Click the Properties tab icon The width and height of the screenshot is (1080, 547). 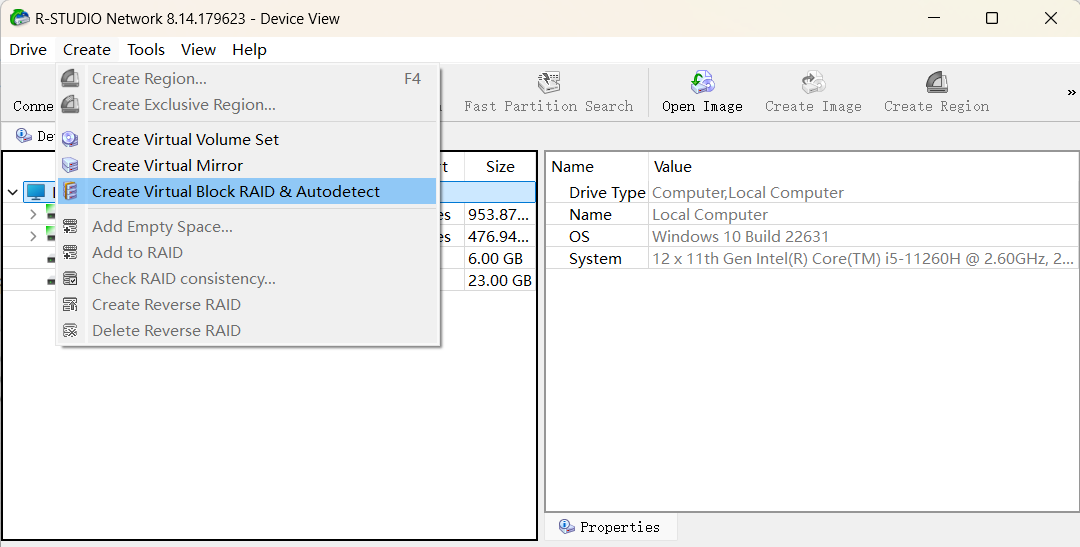(x=567, y=527)
